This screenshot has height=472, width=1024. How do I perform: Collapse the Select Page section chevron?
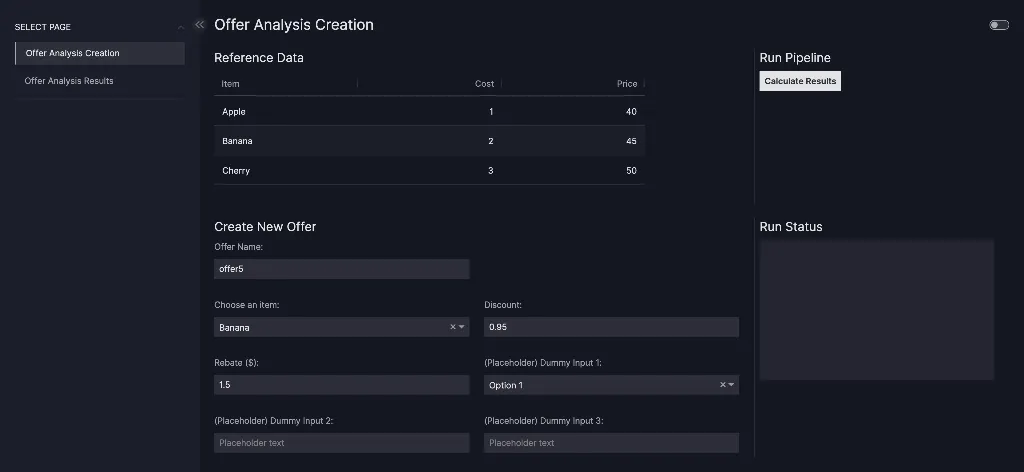click(x=180, y=27)
